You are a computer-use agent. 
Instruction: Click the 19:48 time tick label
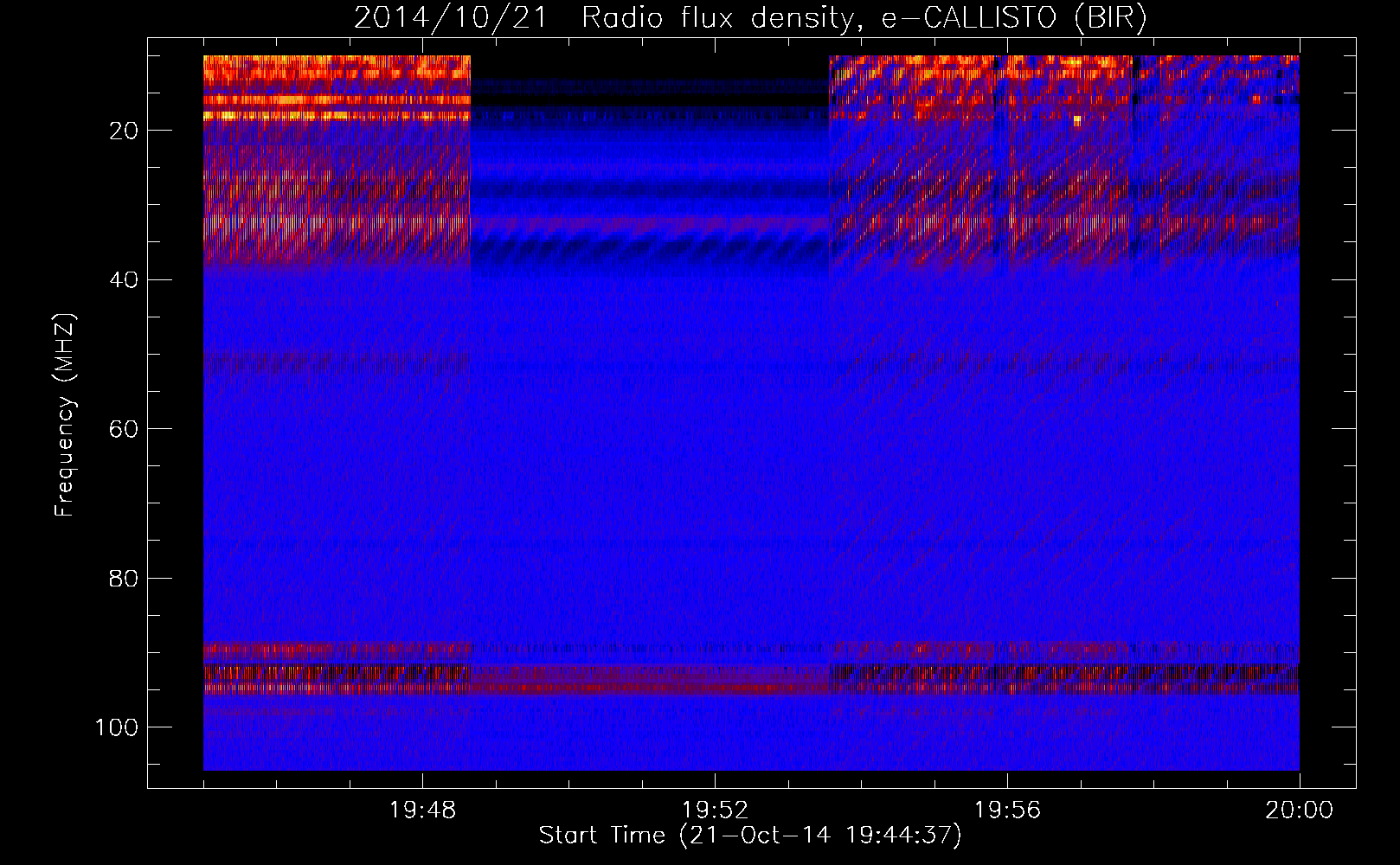422,811
